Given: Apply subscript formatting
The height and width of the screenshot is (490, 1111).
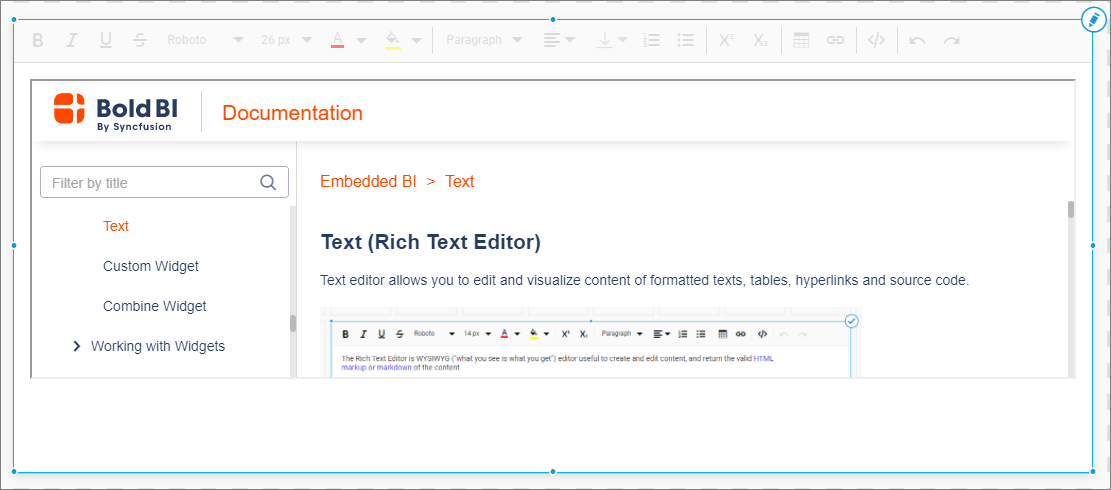Looking at the screenshot, I should tap(760, 40).
